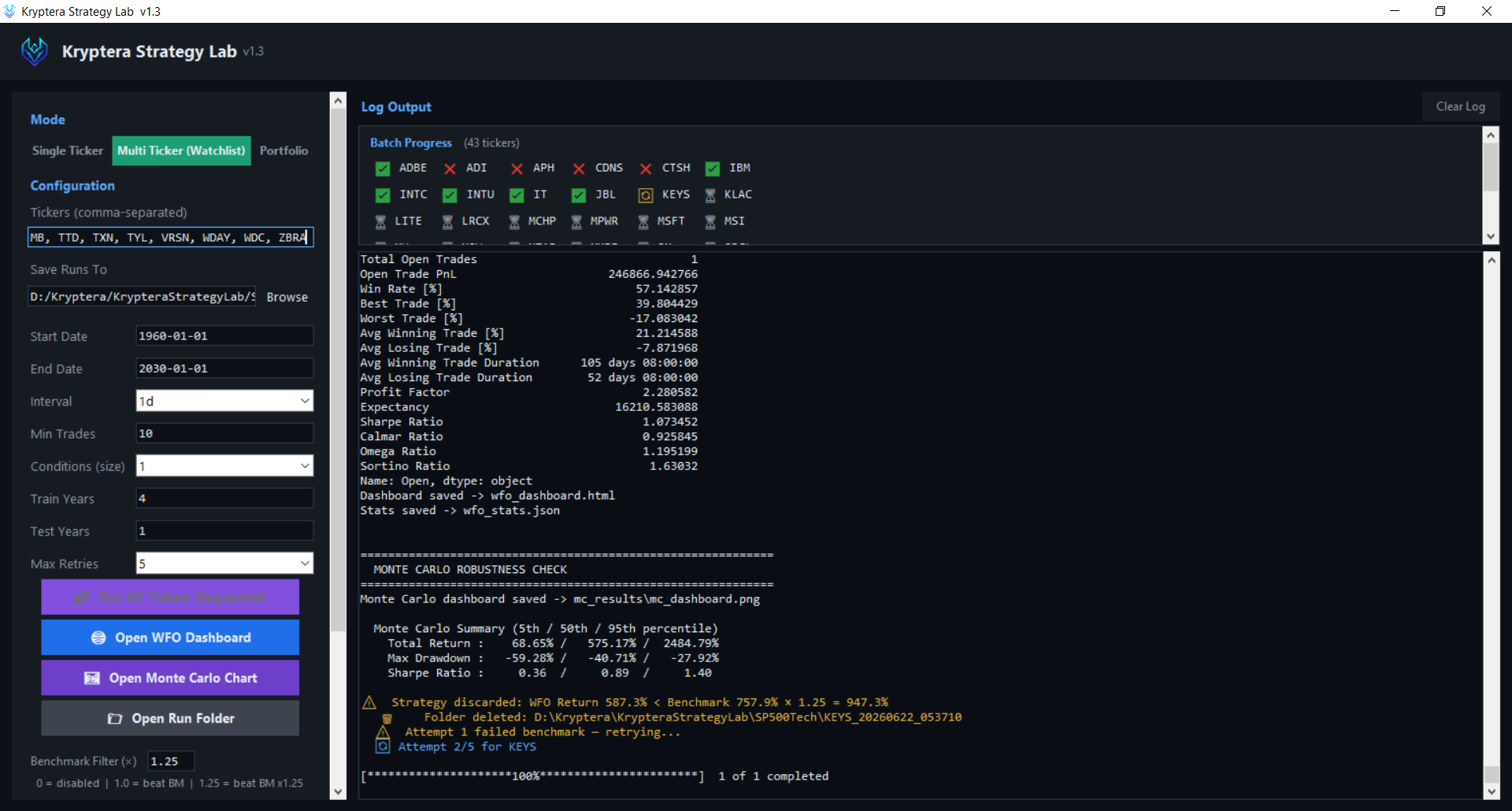The image size is (1512, 811).
Task: Click the Tickers comma-separated input field
Action: 170,237
